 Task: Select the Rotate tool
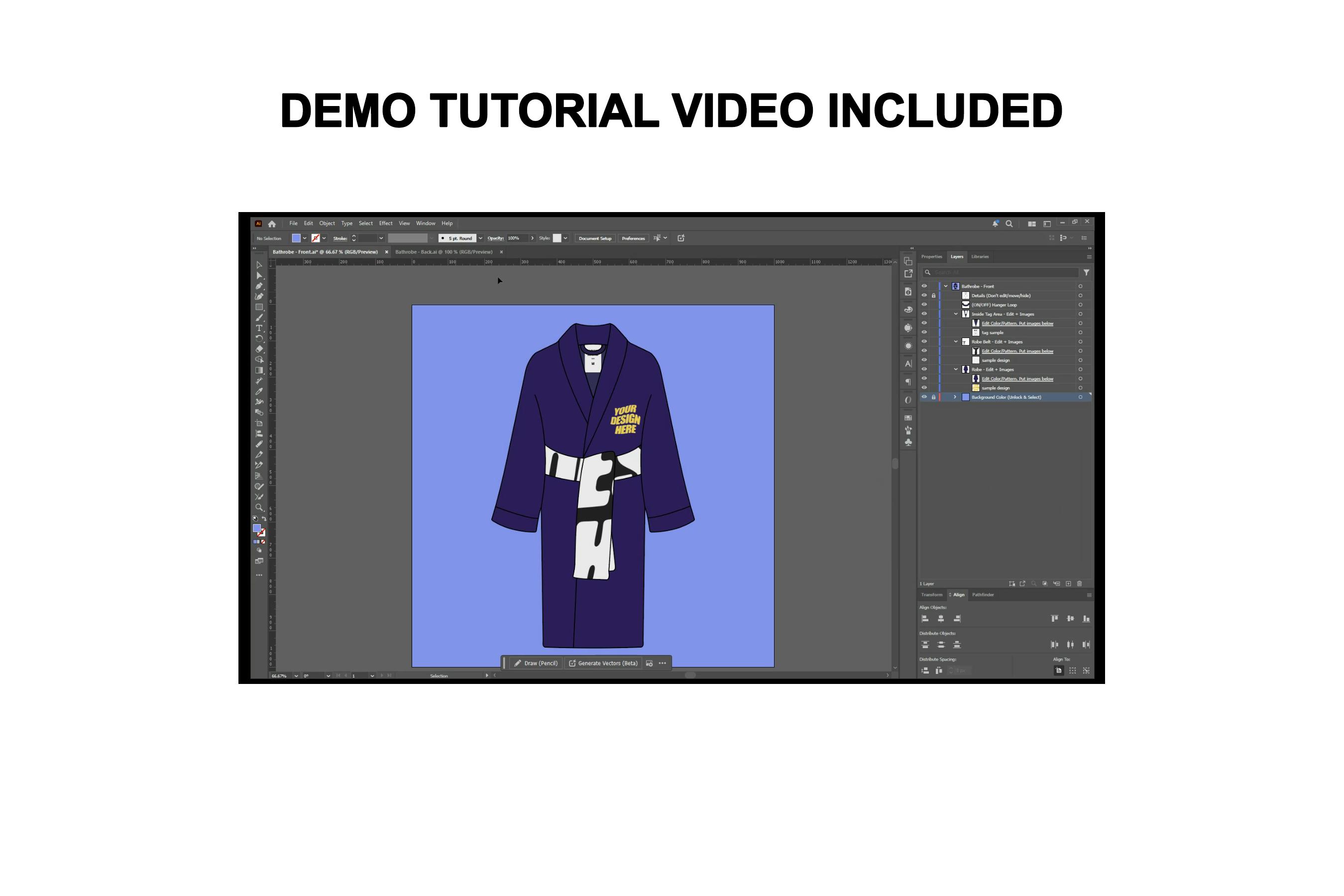(259, 338)
